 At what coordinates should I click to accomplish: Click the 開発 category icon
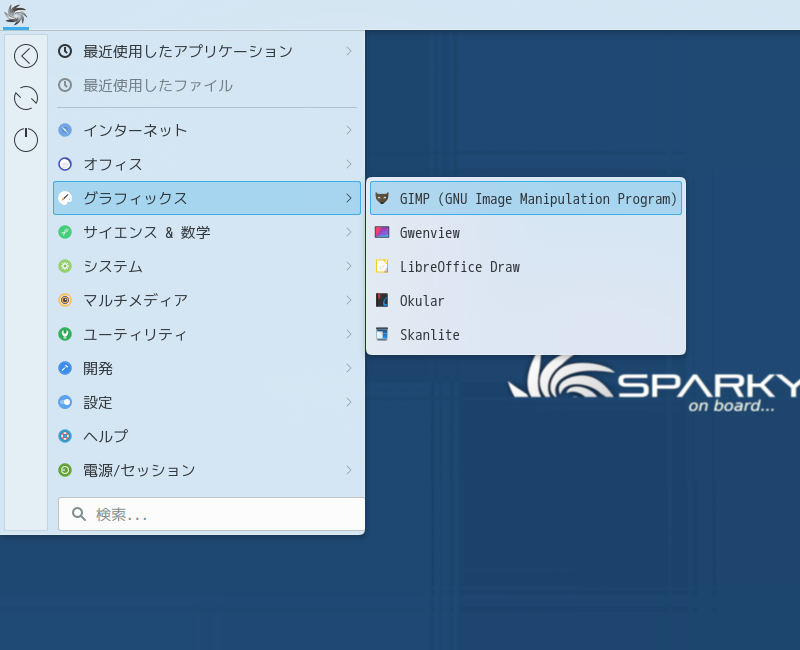click(x=65, y=368)
